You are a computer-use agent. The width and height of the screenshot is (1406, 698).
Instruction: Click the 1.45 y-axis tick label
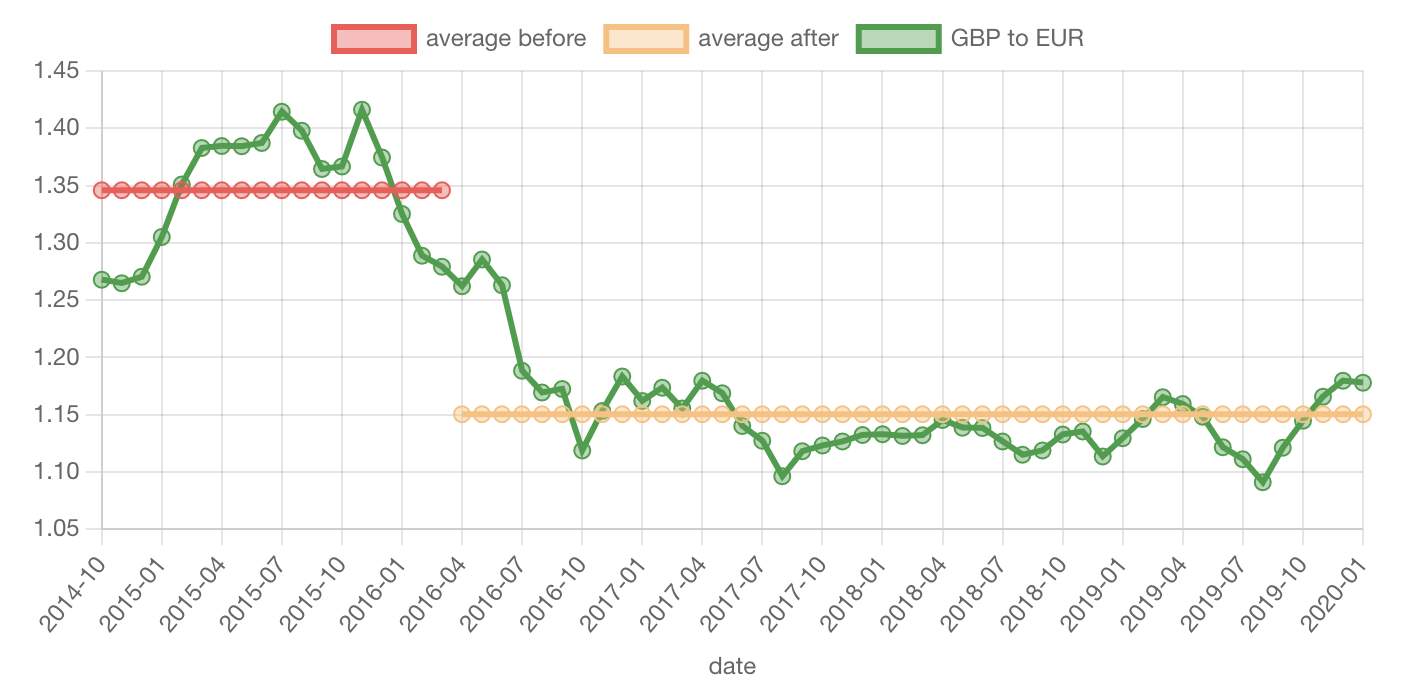point(56,71)
